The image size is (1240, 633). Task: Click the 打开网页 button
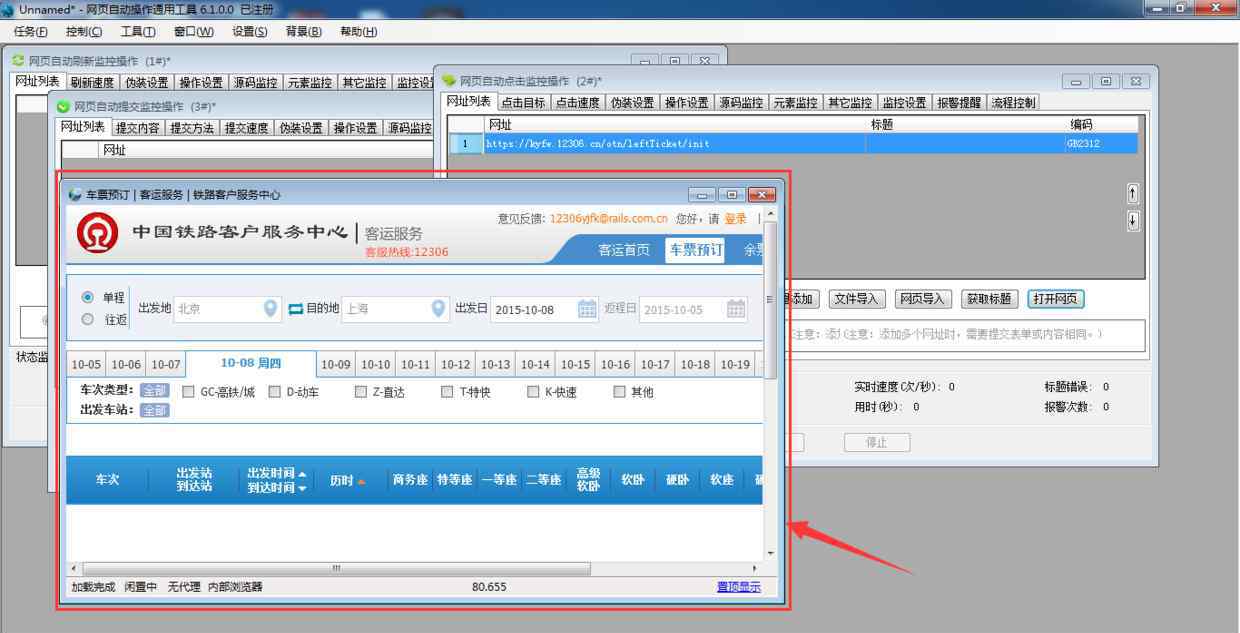[x=1056, y=299]
